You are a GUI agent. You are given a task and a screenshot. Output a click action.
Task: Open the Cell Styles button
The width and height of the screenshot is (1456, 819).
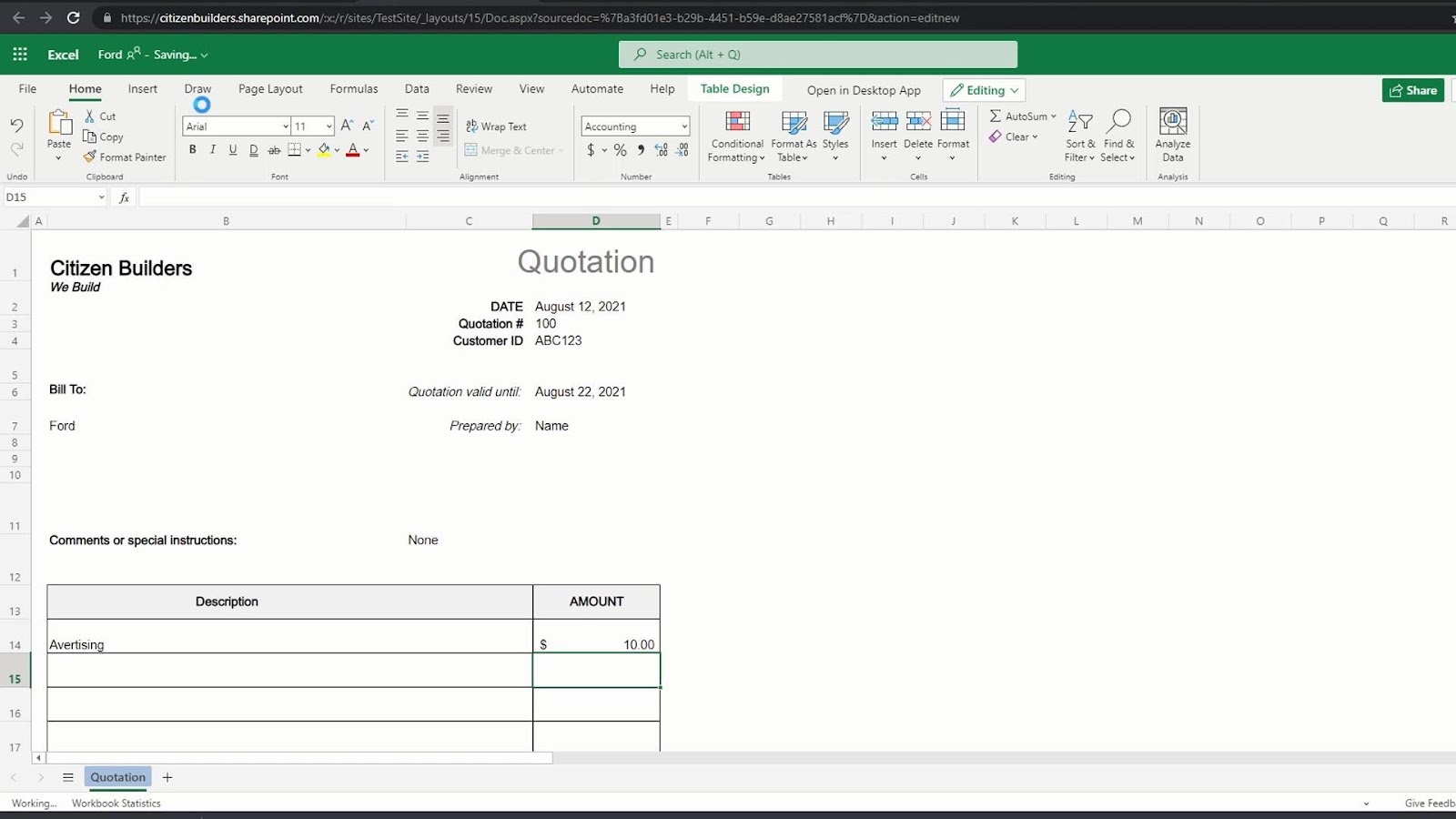pyautogui.click(x=835, y=136)
